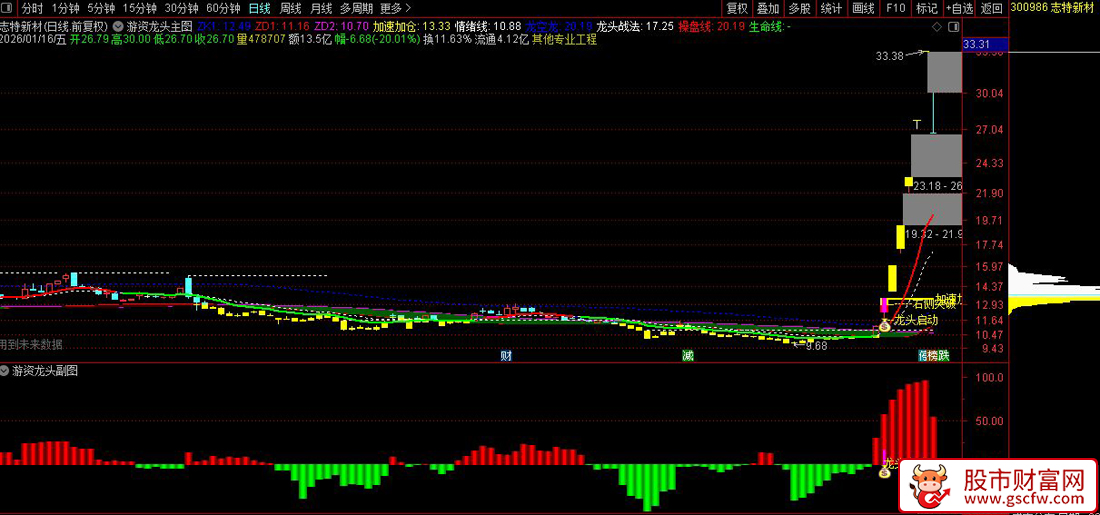1100x515 pixels.
Task: Click the ZK1: 12.49 indicator value
Action: 222,26
